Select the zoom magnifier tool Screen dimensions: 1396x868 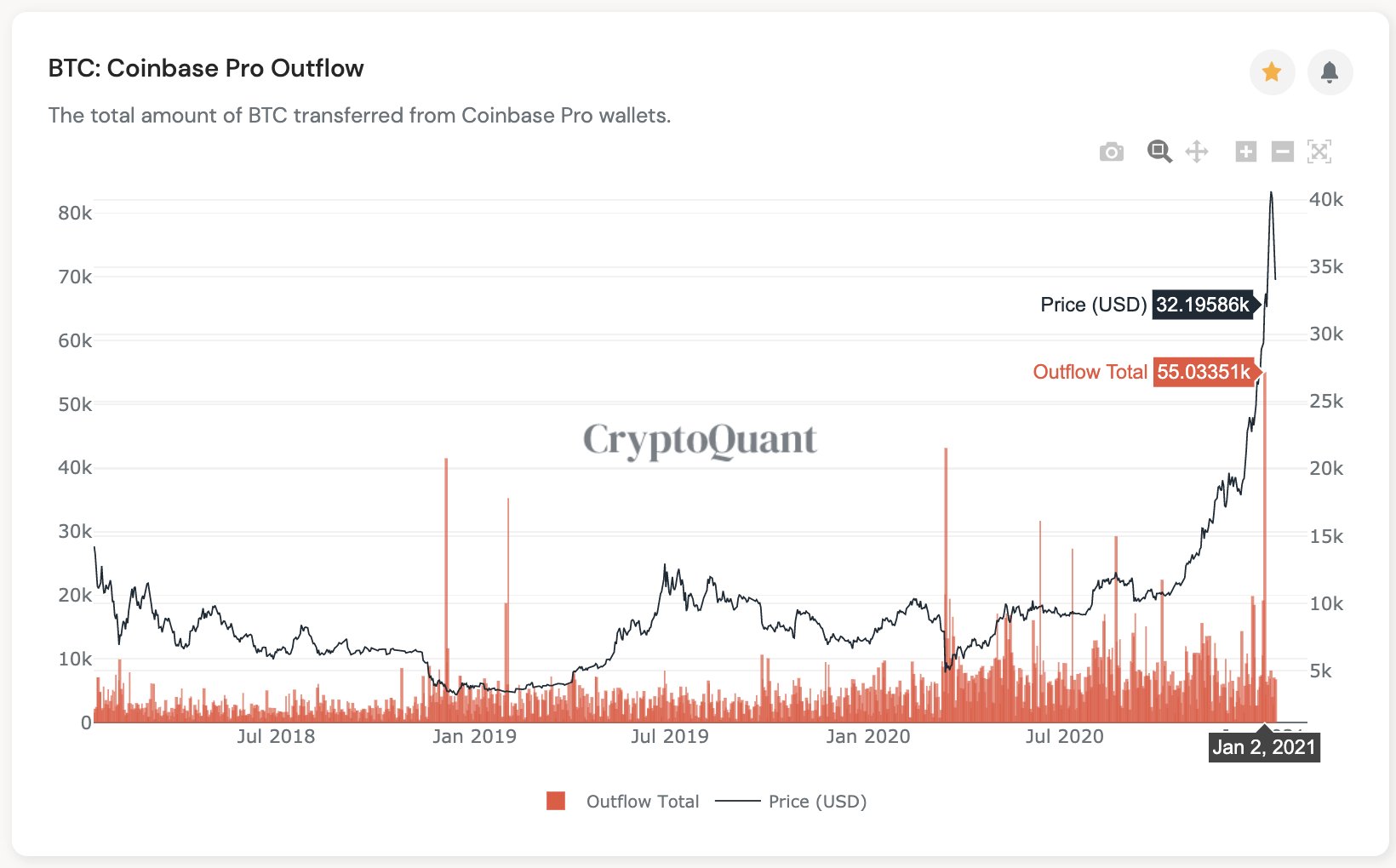coord(1159,151)
